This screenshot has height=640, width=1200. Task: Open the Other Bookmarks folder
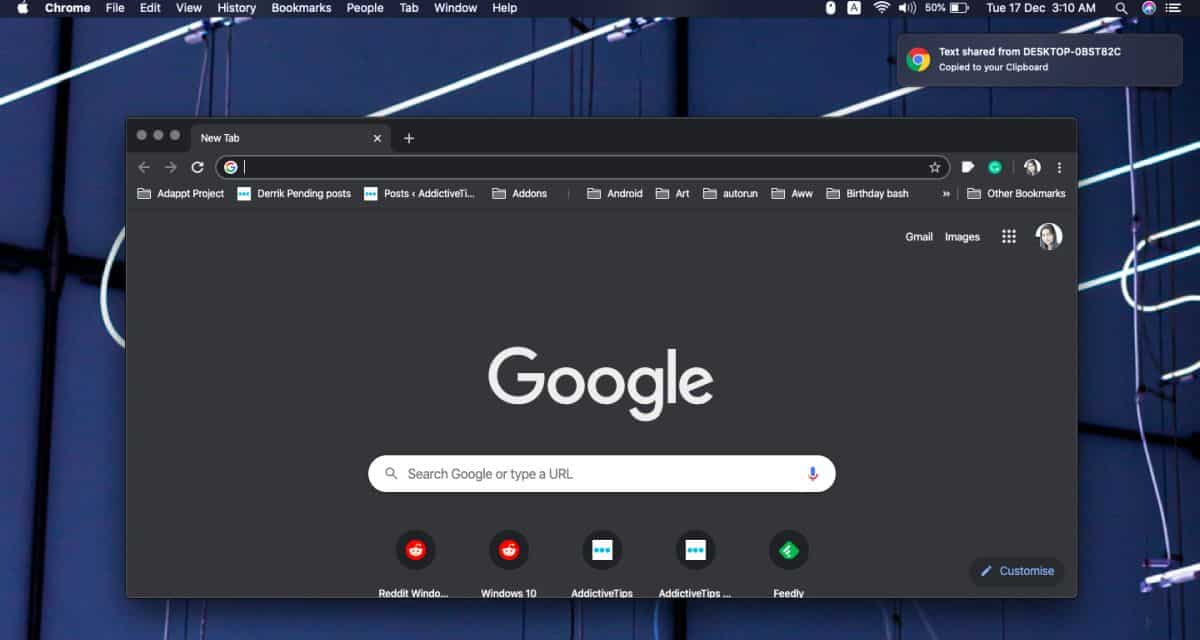pyautogui.click(x=1016, y=193)
